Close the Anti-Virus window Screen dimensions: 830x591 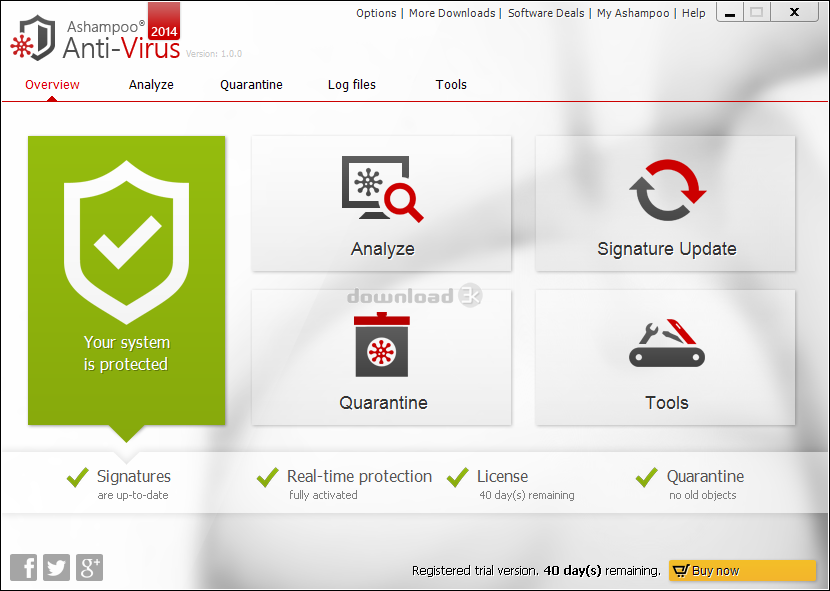(x=794, y=12)
